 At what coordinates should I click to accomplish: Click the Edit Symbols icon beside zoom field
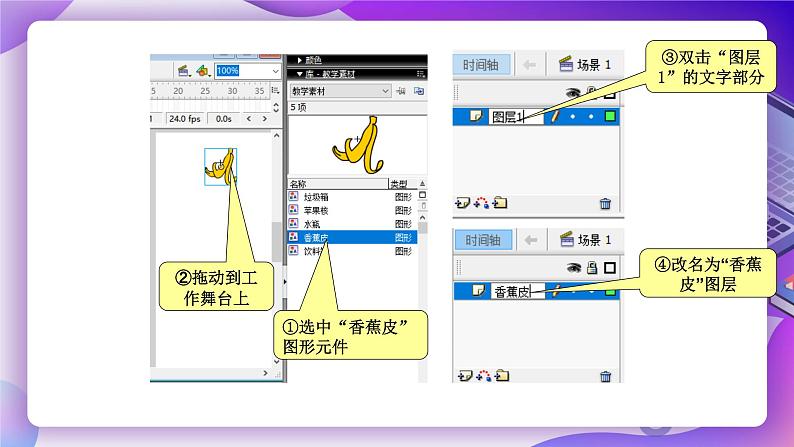tap(203, 71)
